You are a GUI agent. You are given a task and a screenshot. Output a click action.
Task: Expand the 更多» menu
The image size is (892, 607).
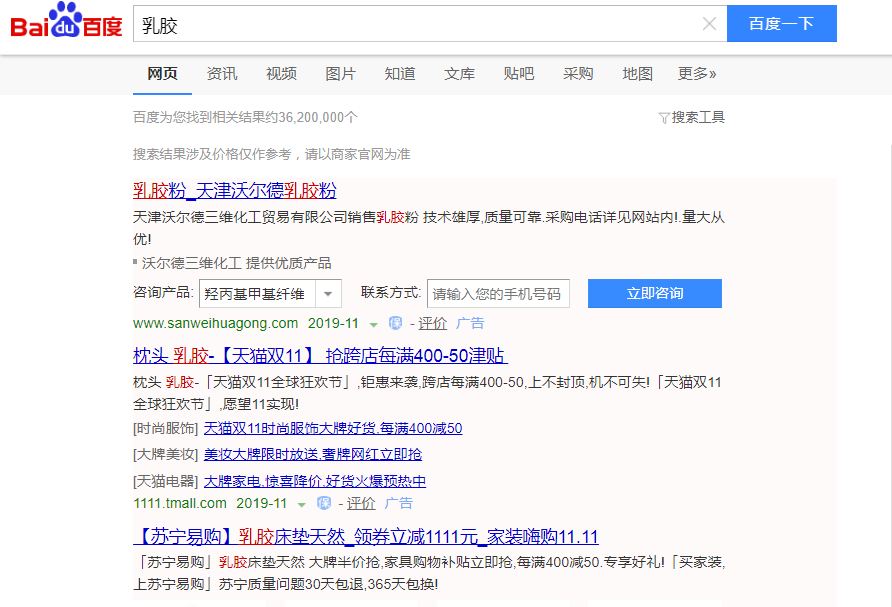click(x=697, y=74)
